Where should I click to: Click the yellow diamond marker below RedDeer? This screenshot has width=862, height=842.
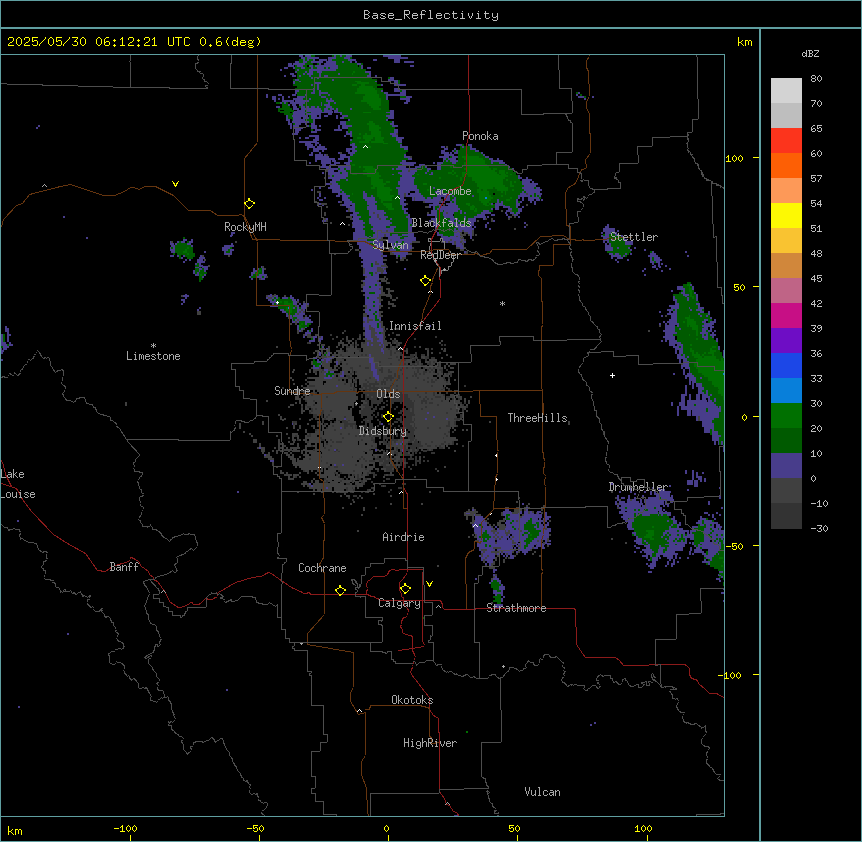click(x=426, y=281)
